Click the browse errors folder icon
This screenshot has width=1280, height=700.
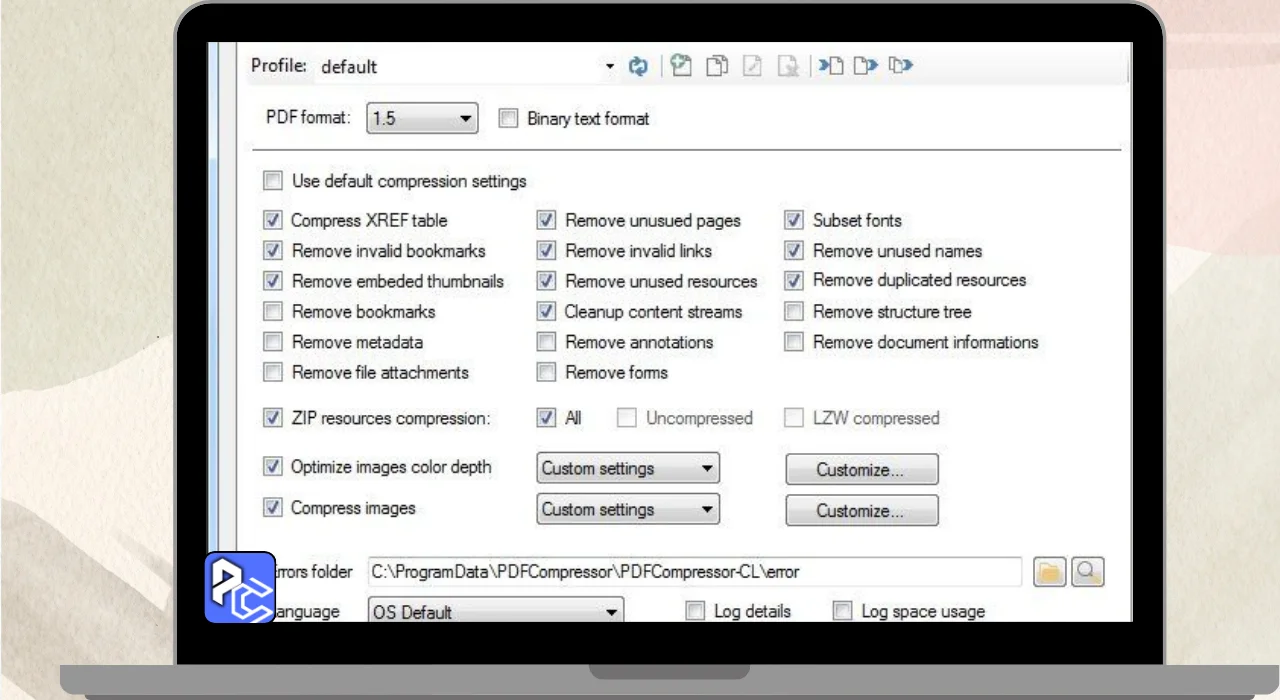(1049, 572)
